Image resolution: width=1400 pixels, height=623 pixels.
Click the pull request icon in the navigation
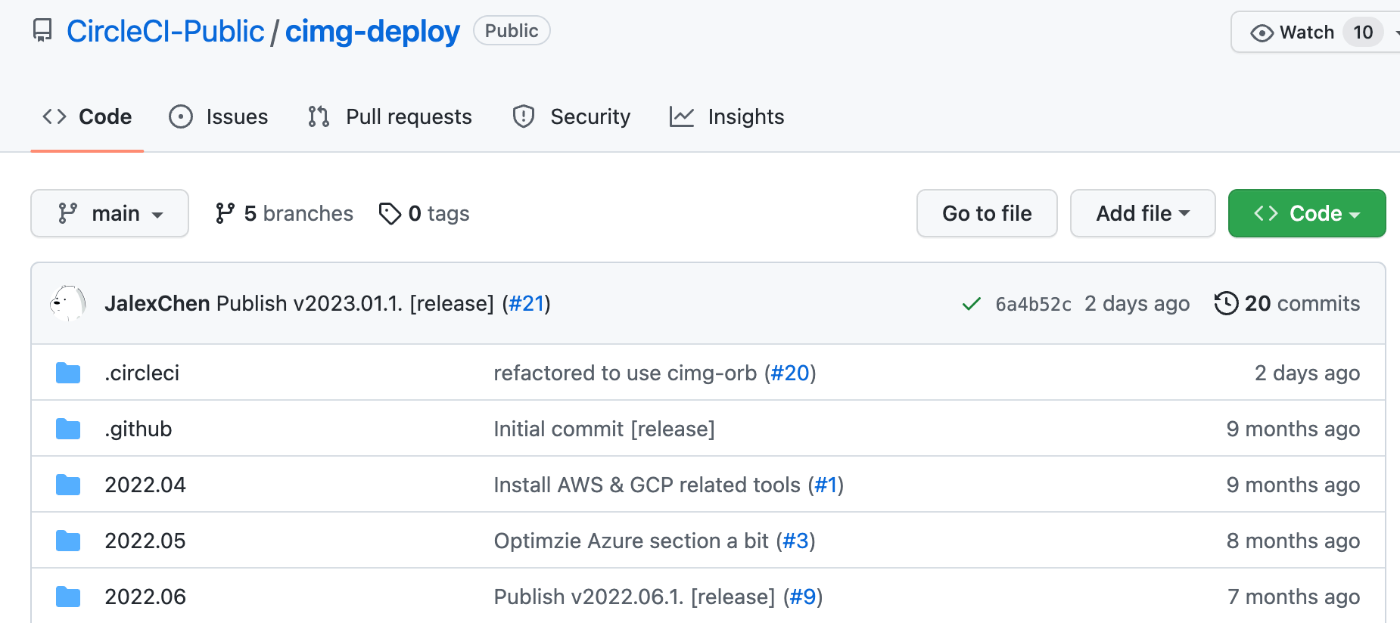317,116
